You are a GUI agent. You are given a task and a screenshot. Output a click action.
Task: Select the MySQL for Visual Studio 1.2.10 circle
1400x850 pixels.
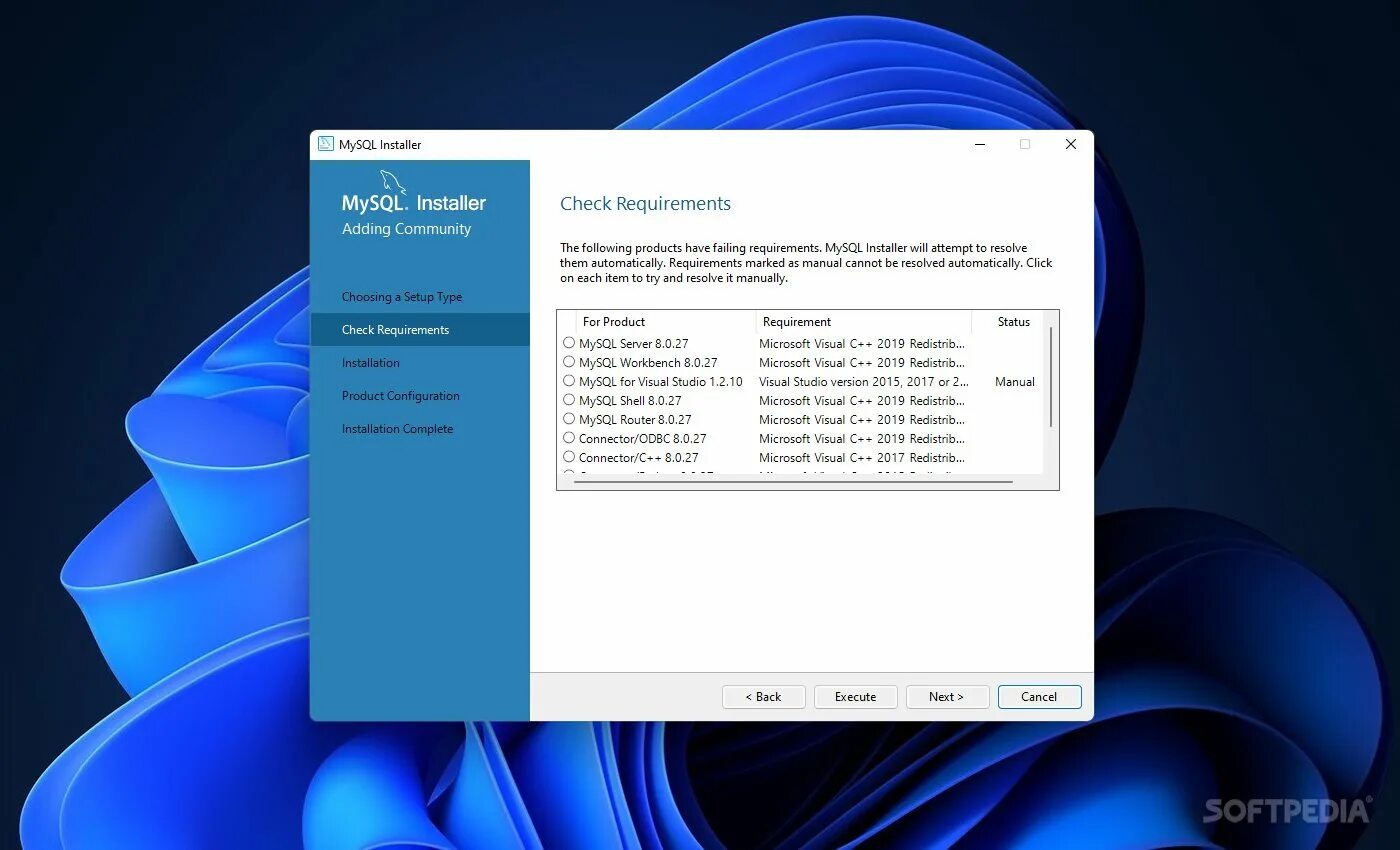[569, 381]
